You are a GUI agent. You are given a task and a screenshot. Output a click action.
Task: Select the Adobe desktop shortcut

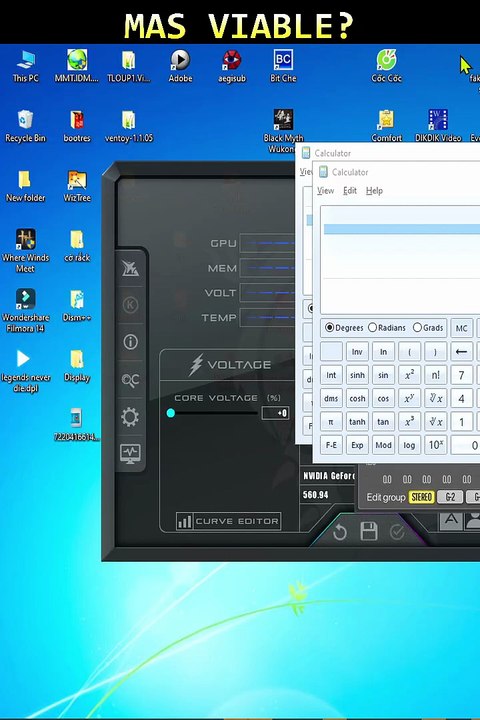pyautogui.click(x=180, y=67)
